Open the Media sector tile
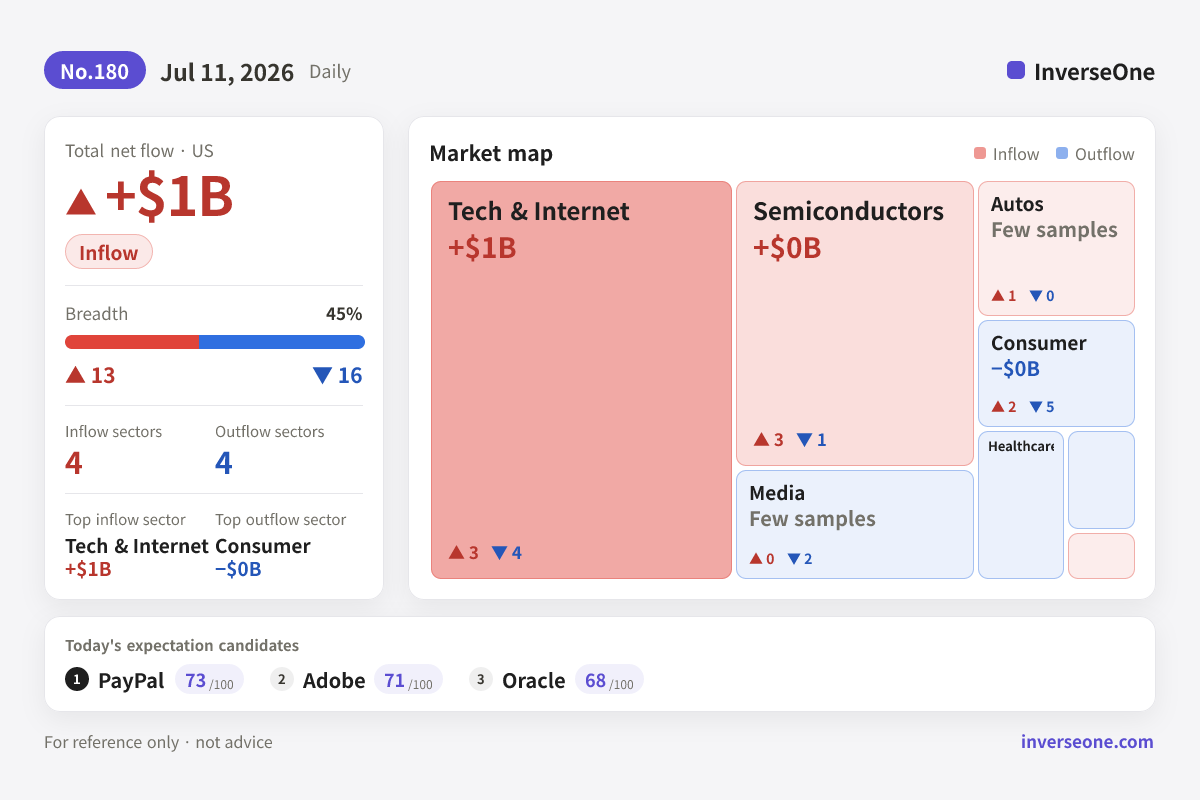The height and width of the screenshot is (800, 1200). click(x=855, y=524)
